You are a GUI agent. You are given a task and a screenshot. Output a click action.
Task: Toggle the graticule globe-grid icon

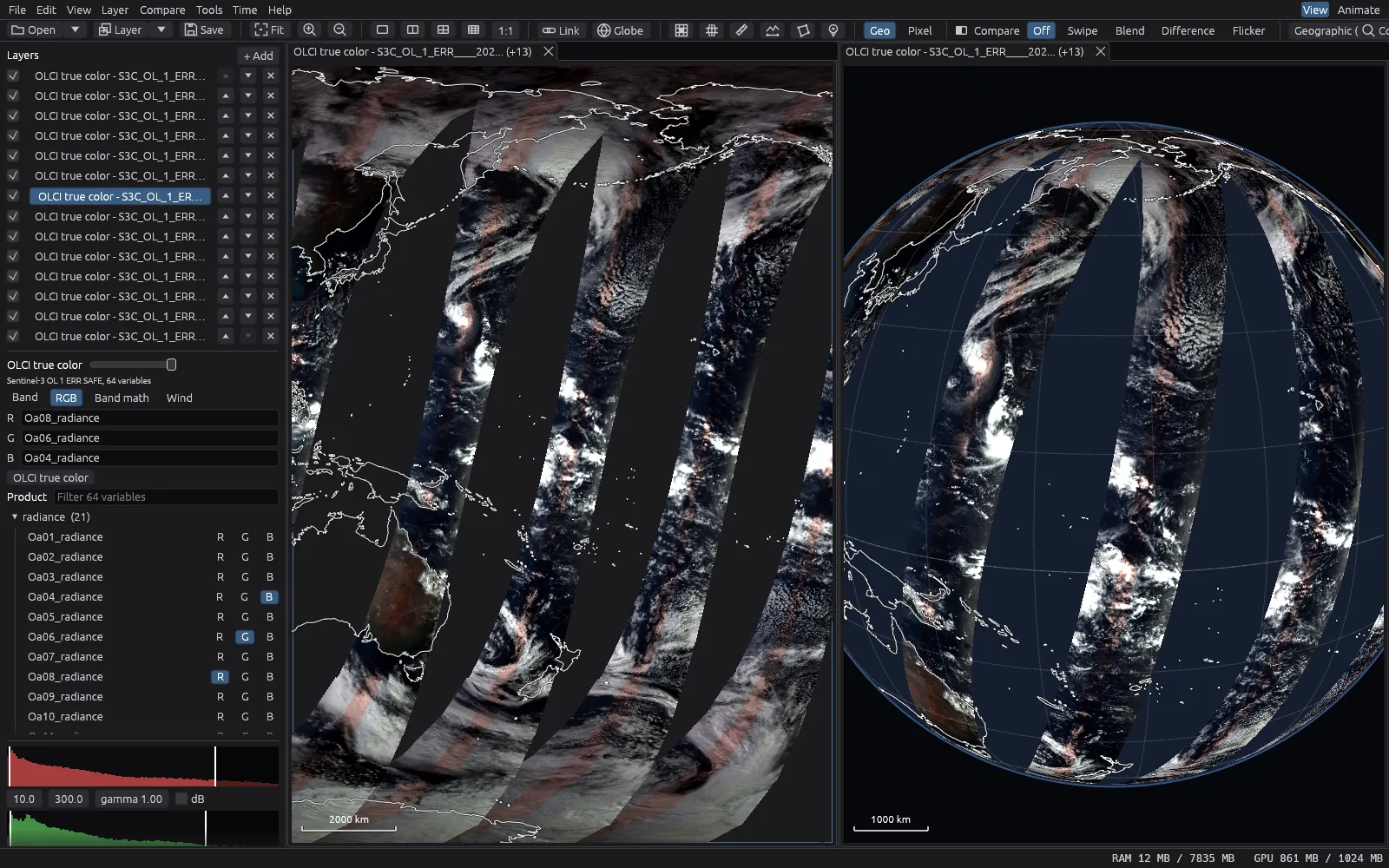712,30
